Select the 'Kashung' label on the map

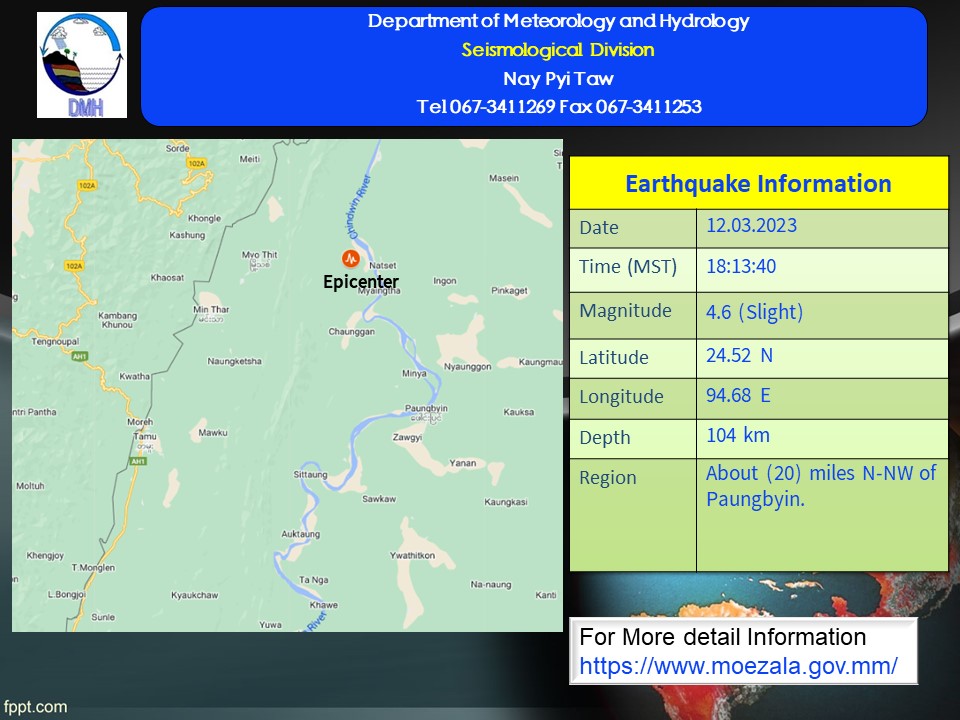click(x=187, y=235)
